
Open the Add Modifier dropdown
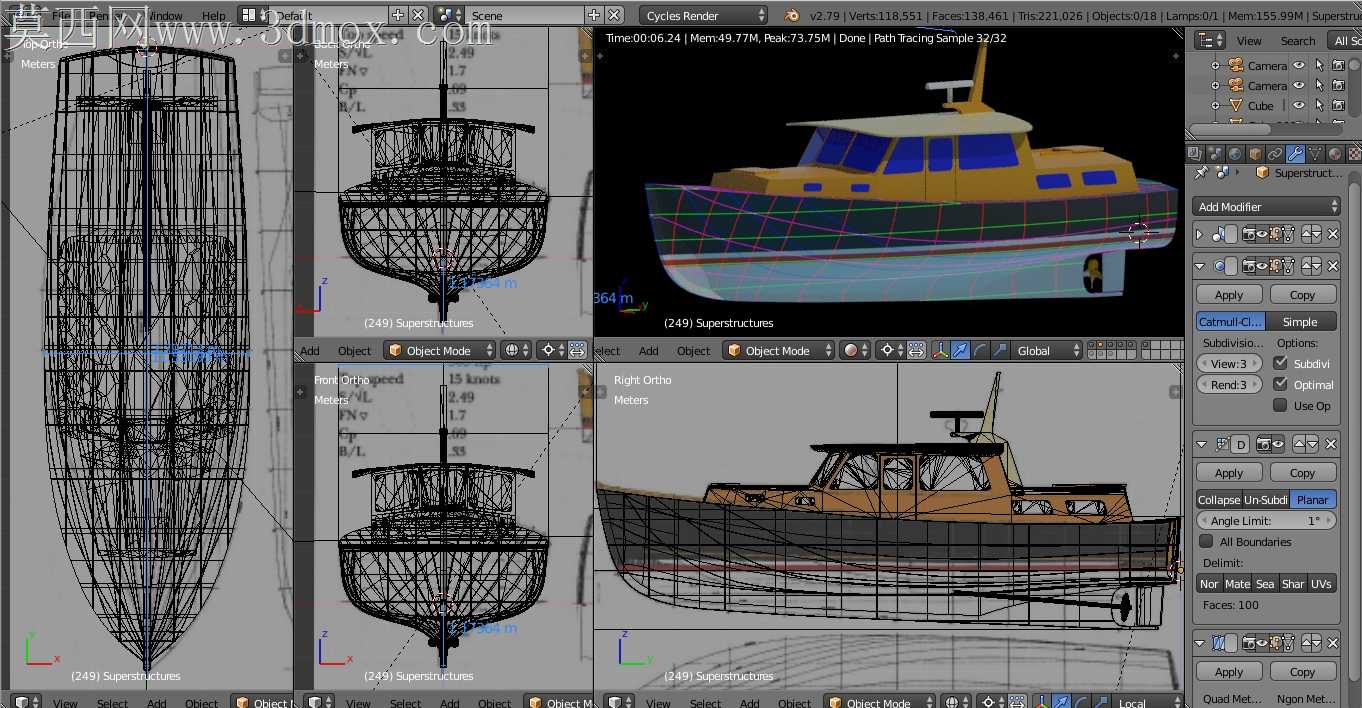tap(1266, 206)
